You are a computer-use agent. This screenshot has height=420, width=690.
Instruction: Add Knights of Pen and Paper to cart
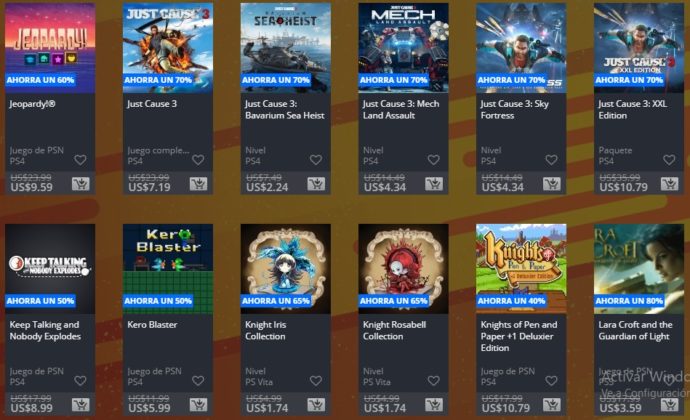pos(552,405)
